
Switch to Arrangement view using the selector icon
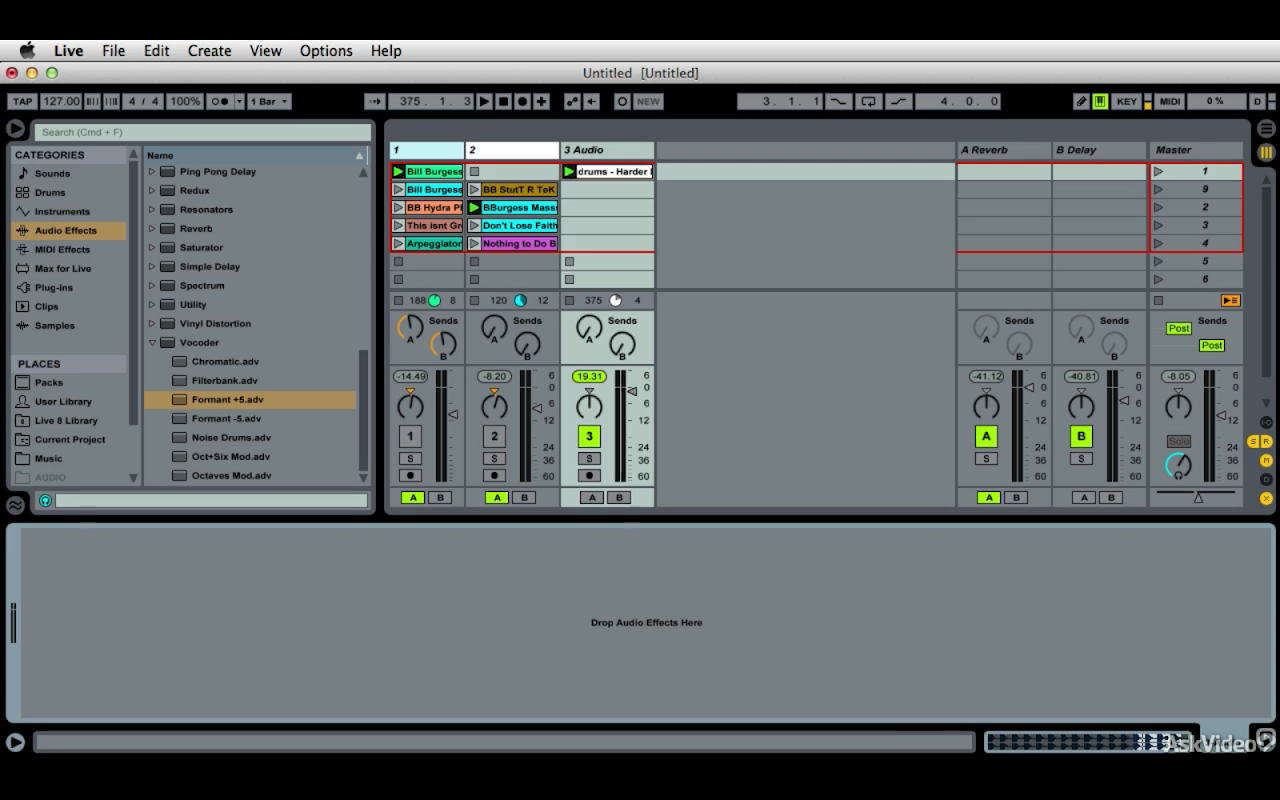tap(1266, 129)
